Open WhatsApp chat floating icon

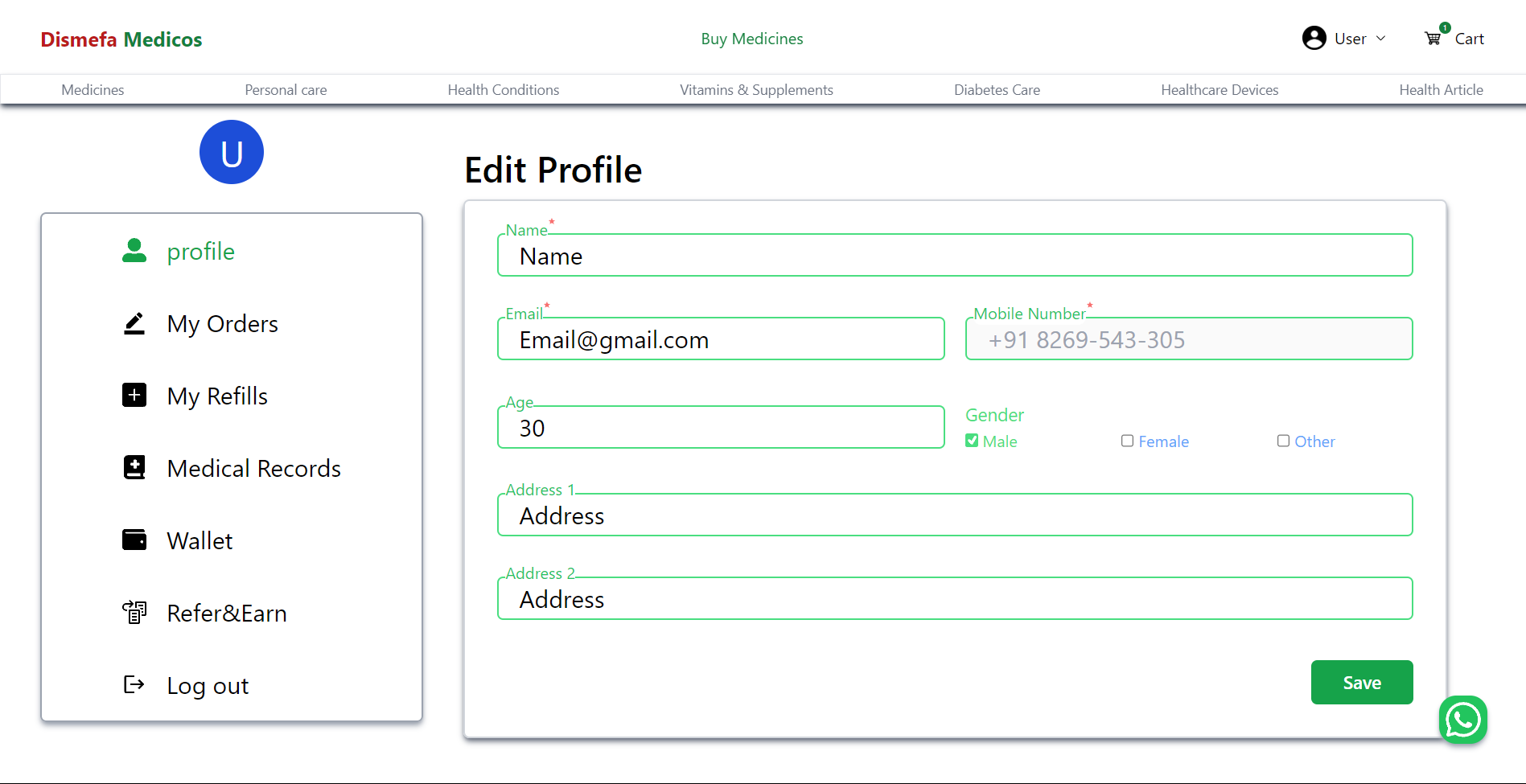[1462, 720]
